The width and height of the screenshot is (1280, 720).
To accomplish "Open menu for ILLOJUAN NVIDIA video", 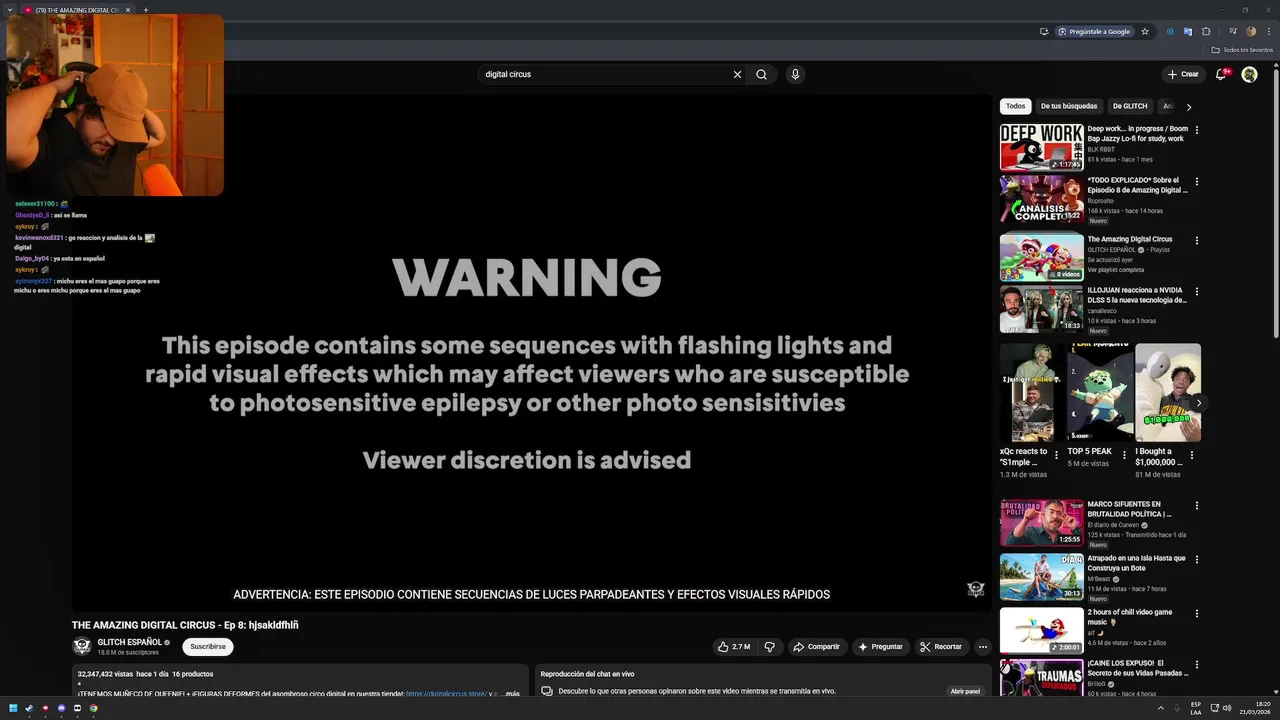I will coord(1197,292).
